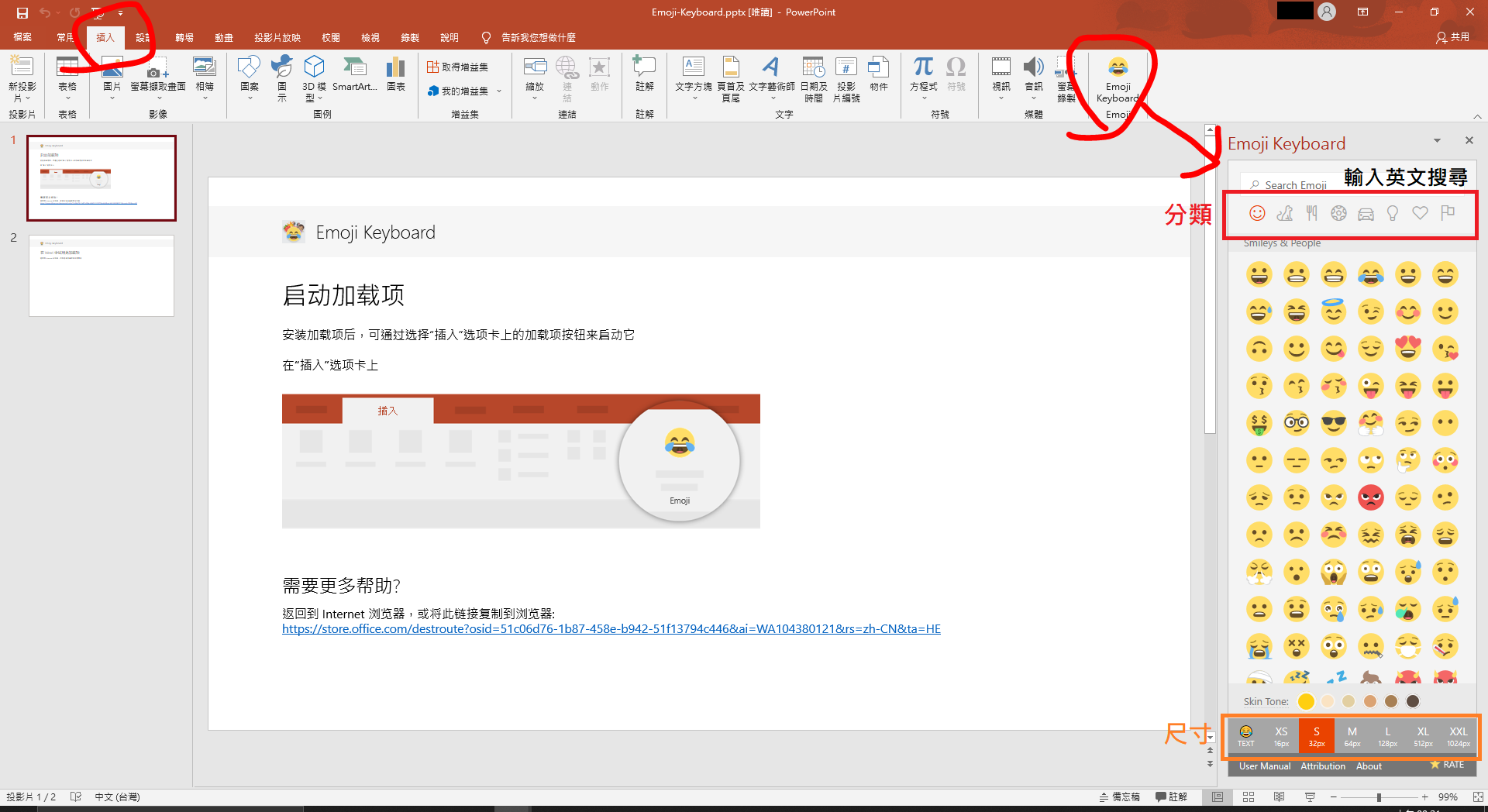This screenshot has height=812, width=1488.
Task: Select TEXT emoji insertion mode
Action: (x=1245, y=736)
